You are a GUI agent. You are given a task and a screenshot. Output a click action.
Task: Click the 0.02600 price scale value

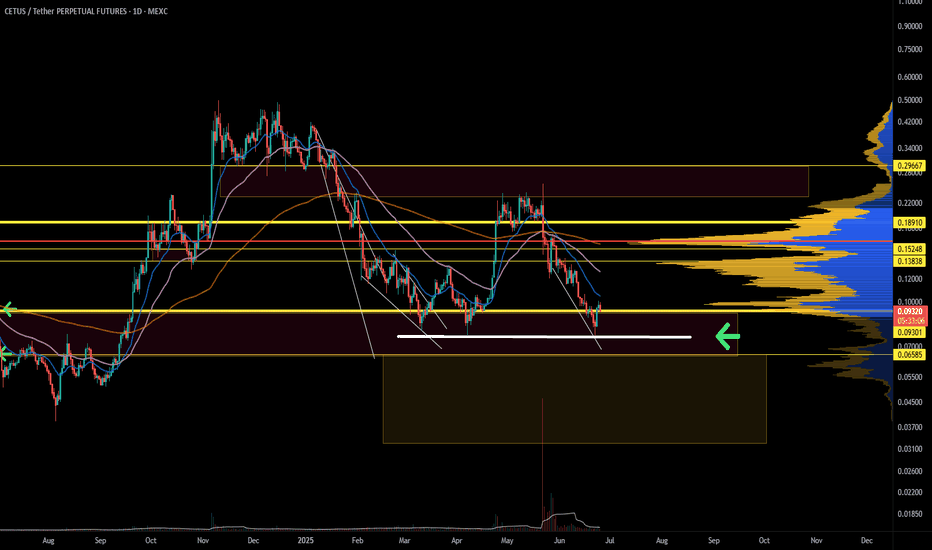tap(910, 471)
